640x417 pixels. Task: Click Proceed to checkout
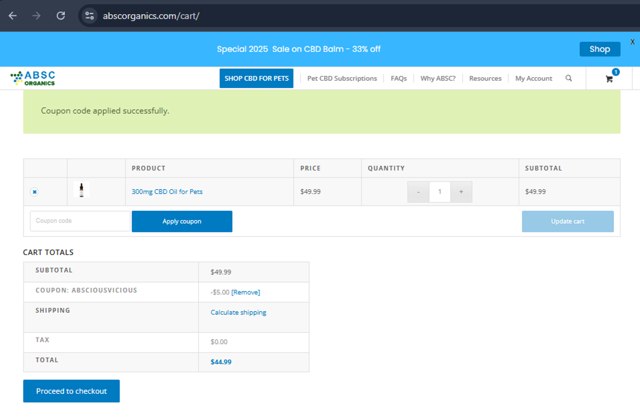pyautogui.click(x=71, y=391)
